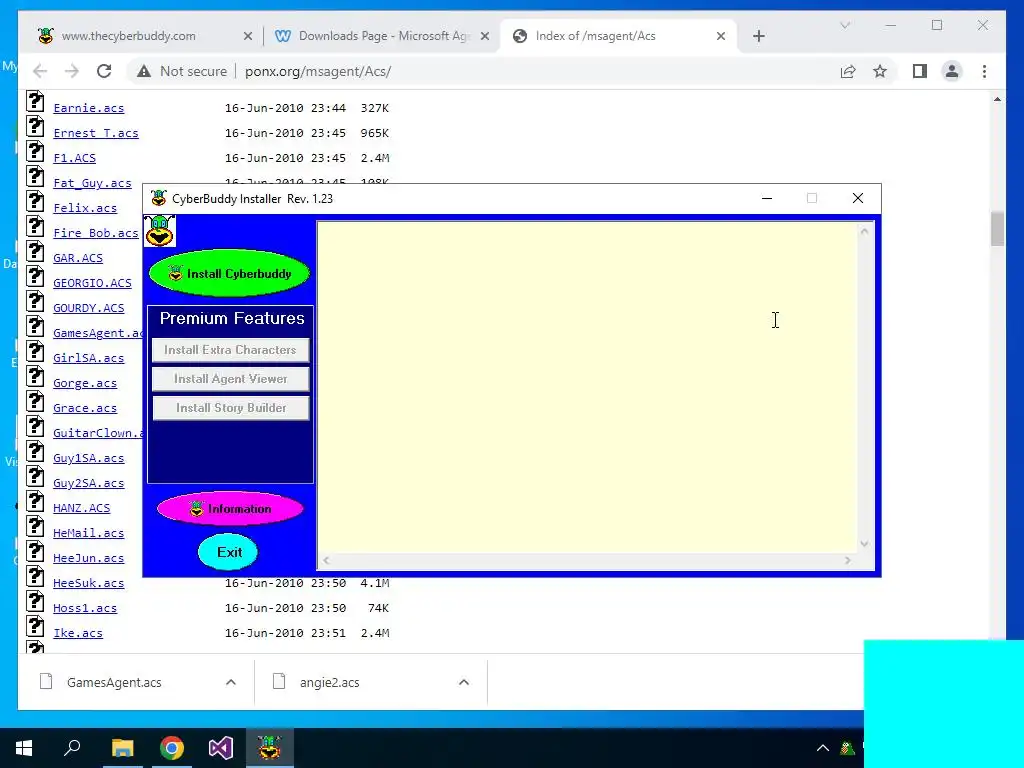The width and height of the screenshot is (1024, 768).
Task: Open the Ernest T.acs file link
Action: click(96, 133)
